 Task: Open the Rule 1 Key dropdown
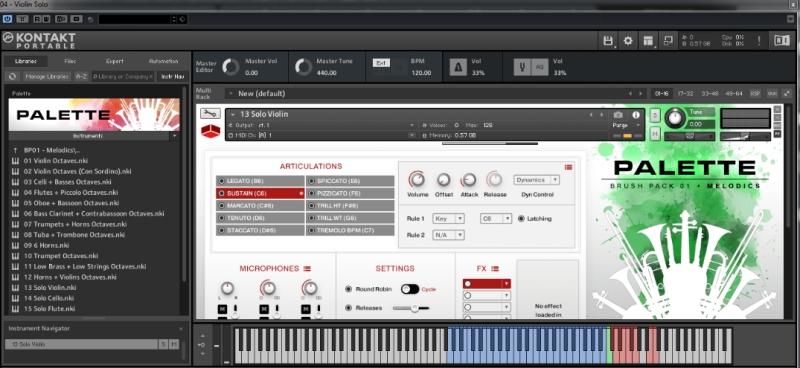click(448, 218)
